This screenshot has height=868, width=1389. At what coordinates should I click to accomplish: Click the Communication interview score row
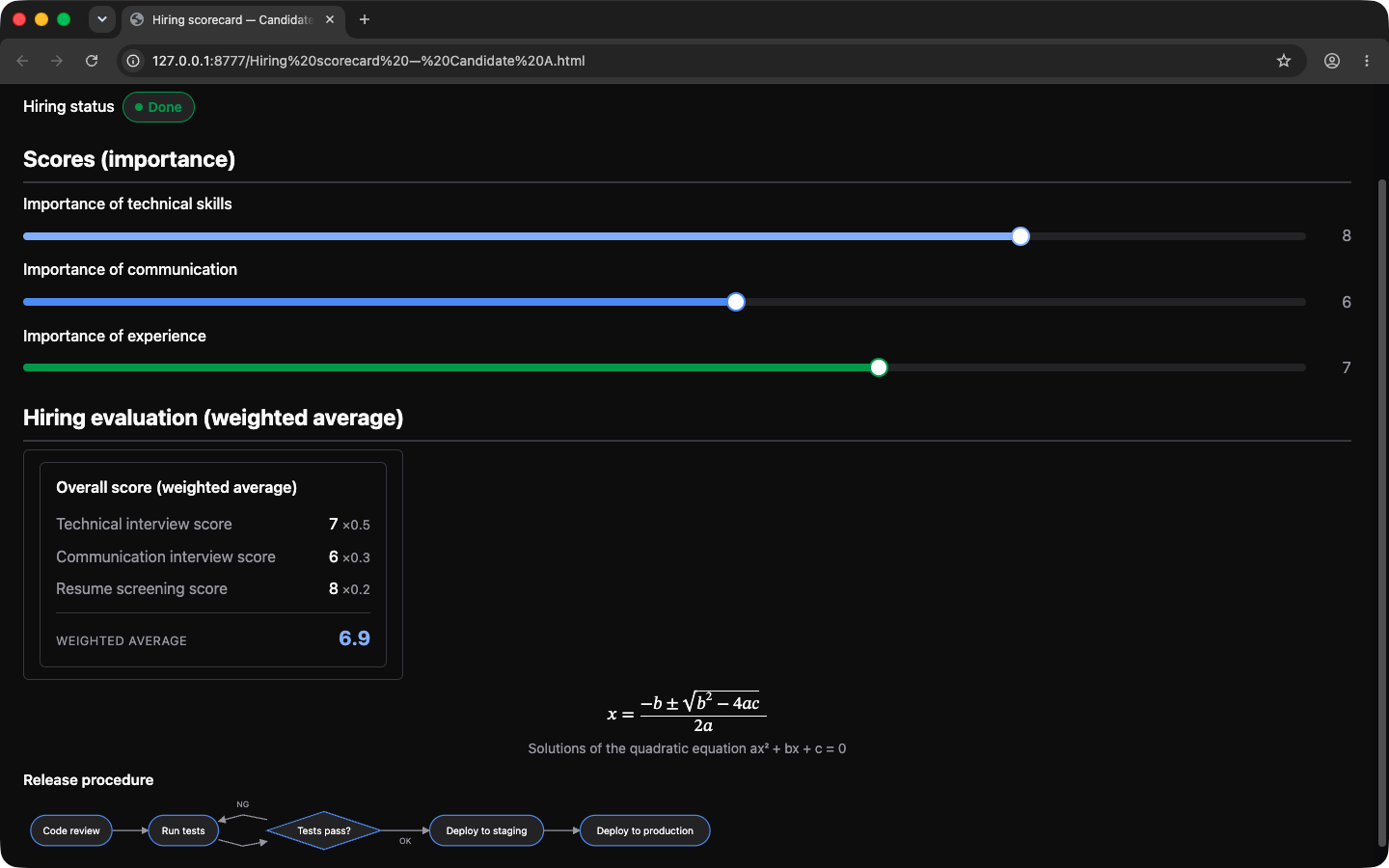(213, 556)
